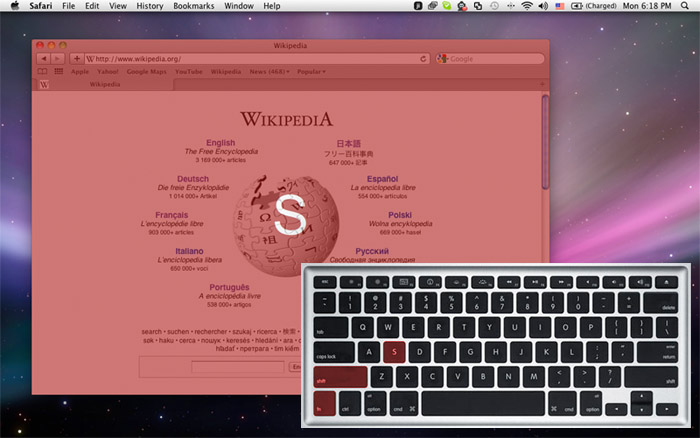Open the Safari menu
The height and width of the screenshot is (438, 700).
pyautogui.click(x=41, y=6)
